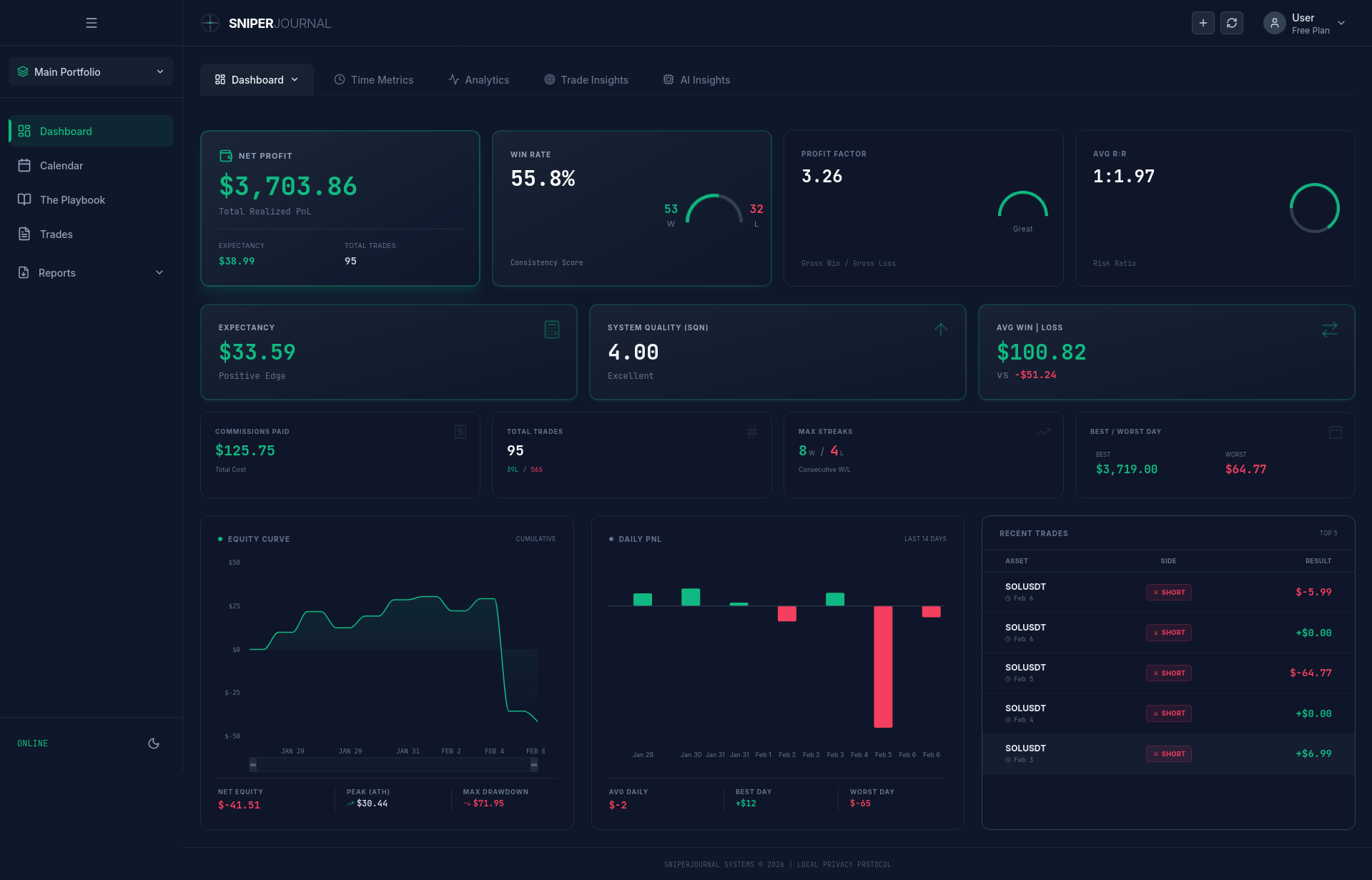This screenshot has width=1372, height=880.
Task: Expand the Reports sidebar section
Action: point(91,272)
